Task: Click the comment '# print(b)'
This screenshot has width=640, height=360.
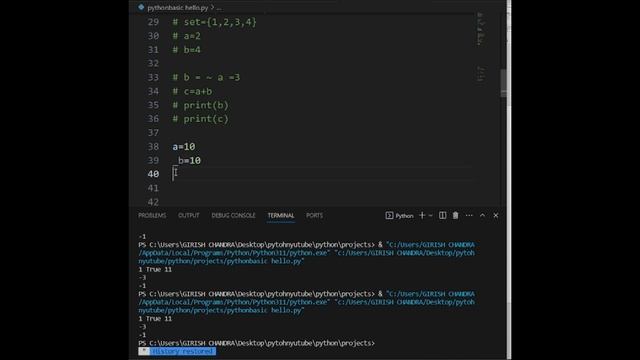Action: [x=200, y=105]
